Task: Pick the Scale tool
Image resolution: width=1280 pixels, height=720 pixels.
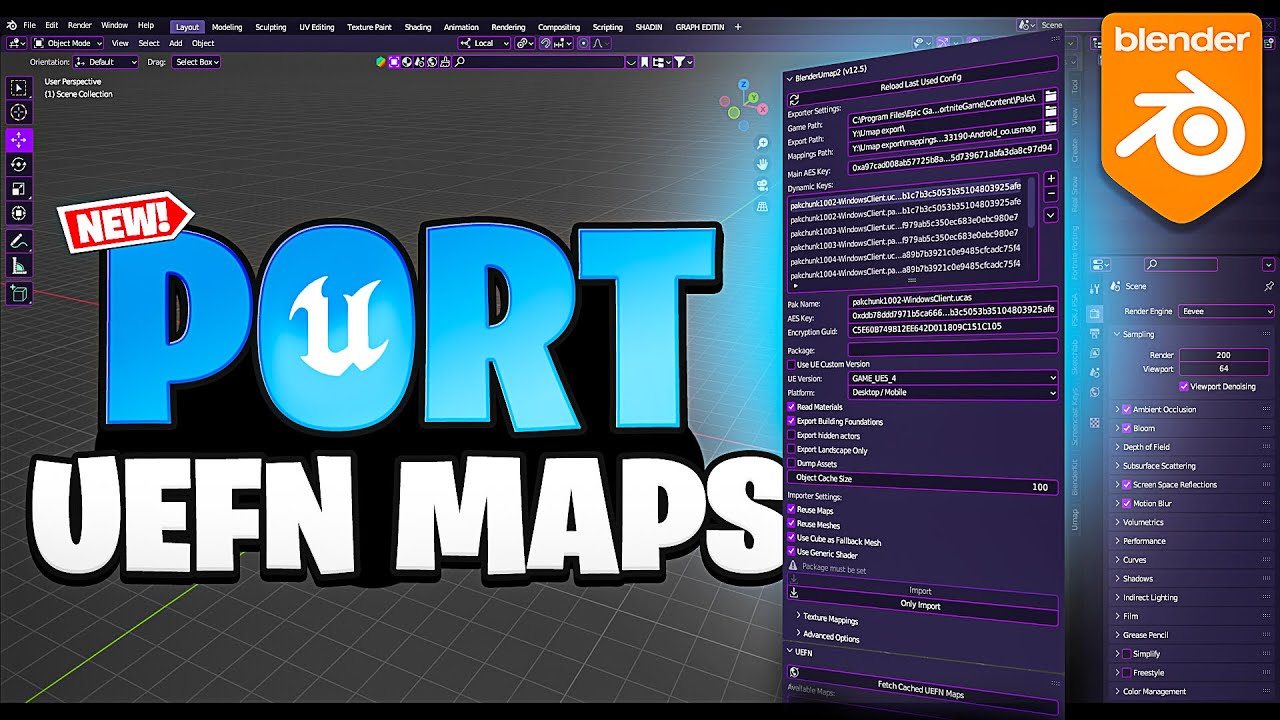Action: (19, 189)
